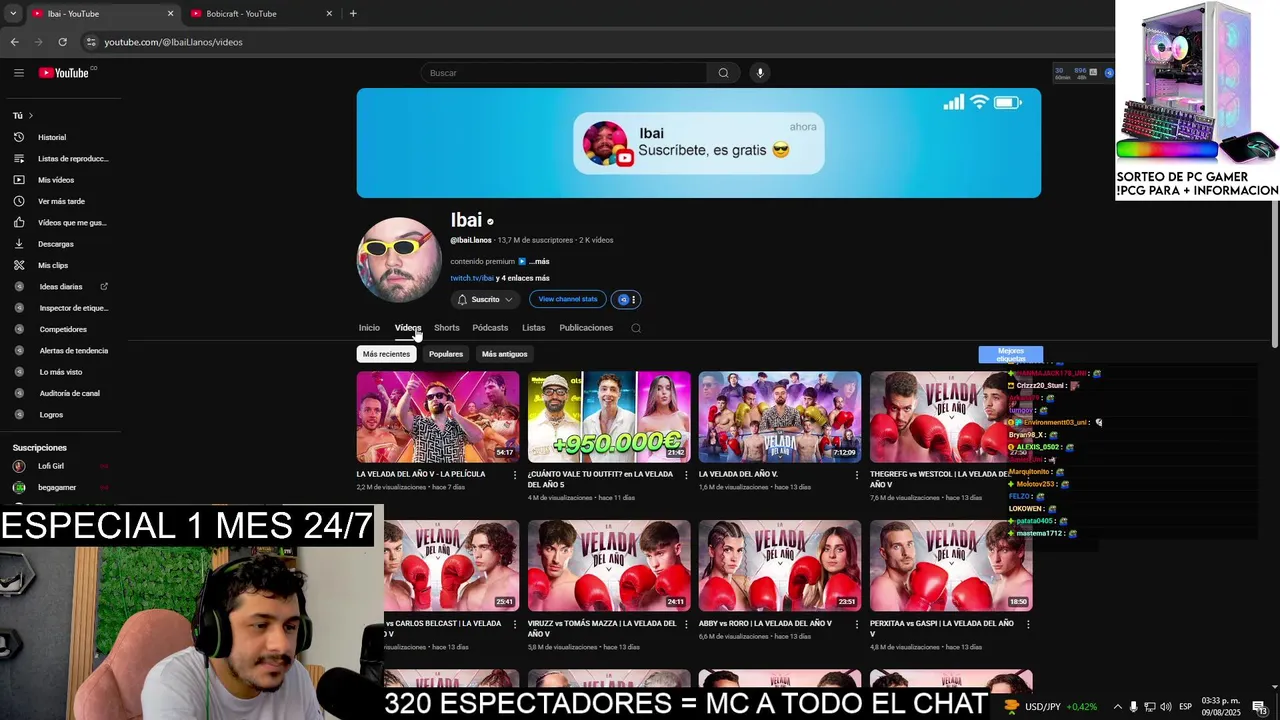This screenshot has height=720, width=1280.
Task: Click Mejores etiquetas button
Action: click(x=1010, y=355)
